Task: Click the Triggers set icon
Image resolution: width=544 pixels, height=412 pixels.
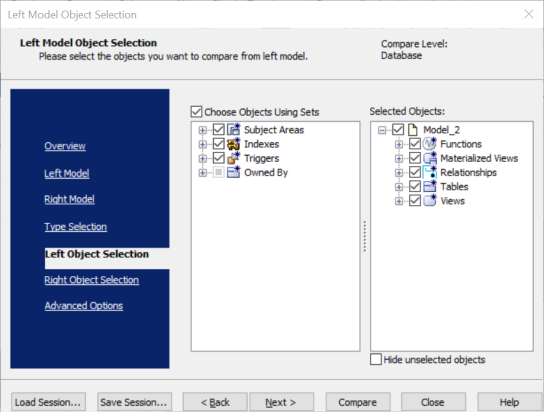Action: point(233,158)
